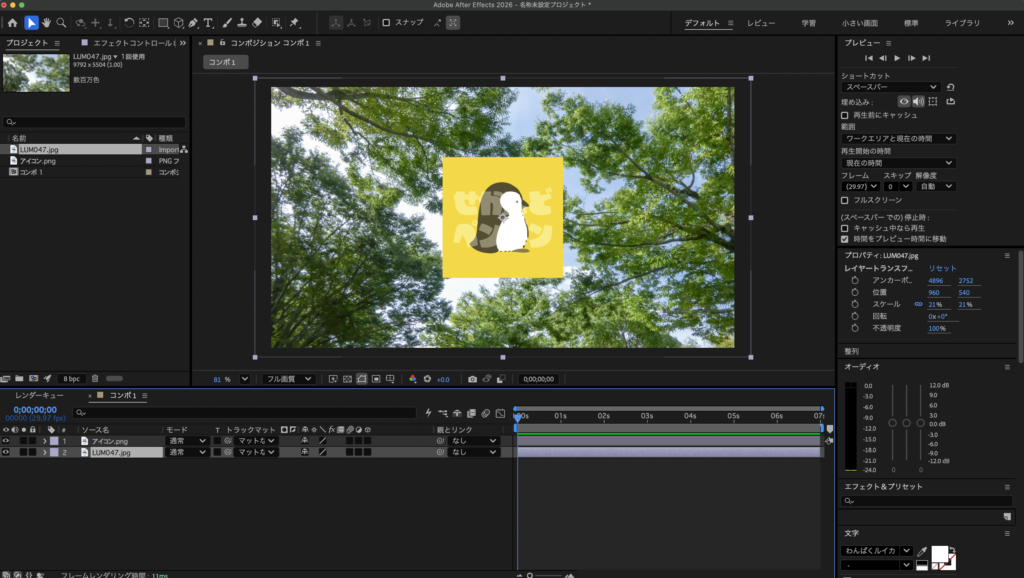Screen dimensions: 1024x578
Task: Choose the Selection arrow tool
Action: (31, 23)
